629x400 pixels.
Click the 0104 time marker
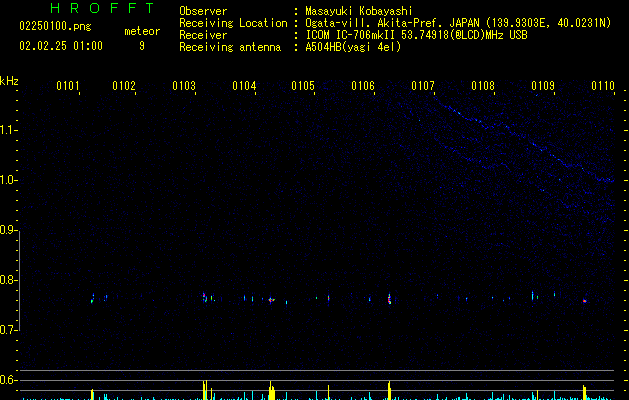(244, 86)
